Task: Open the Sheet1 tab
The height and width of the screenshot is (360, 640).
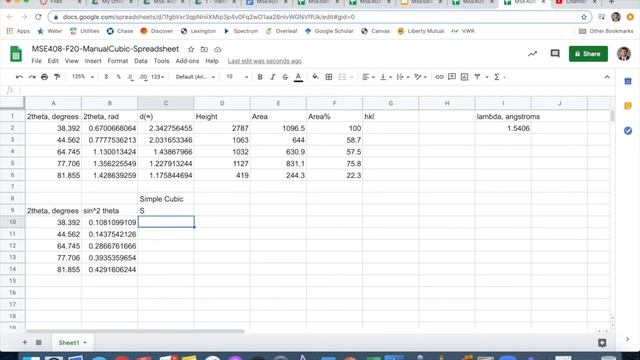Action: [72, 342]
